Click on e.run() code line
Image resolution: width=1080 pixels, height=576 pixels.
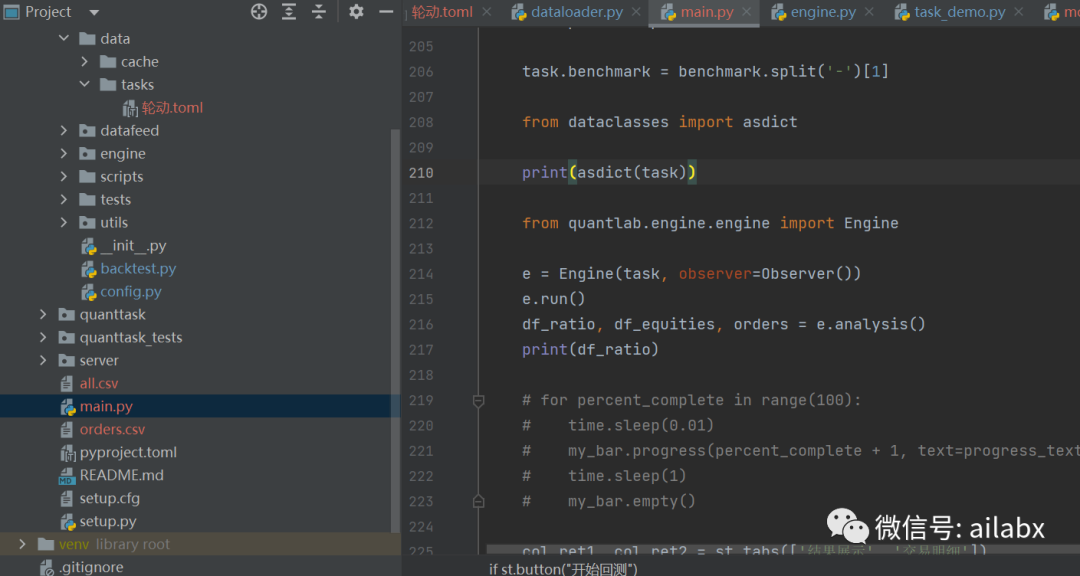coord(554,299)
